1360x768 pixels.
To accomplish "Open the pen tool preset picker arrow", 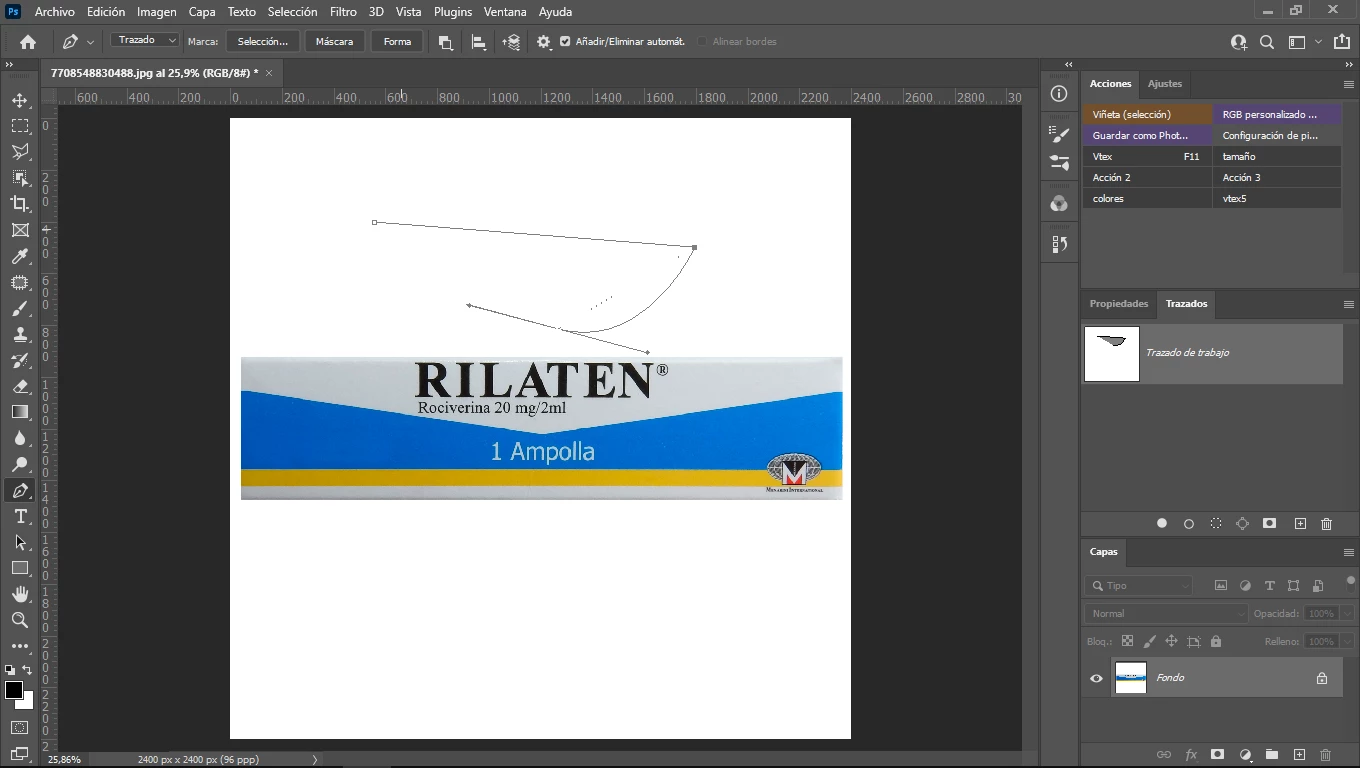I will click(90, 42).
